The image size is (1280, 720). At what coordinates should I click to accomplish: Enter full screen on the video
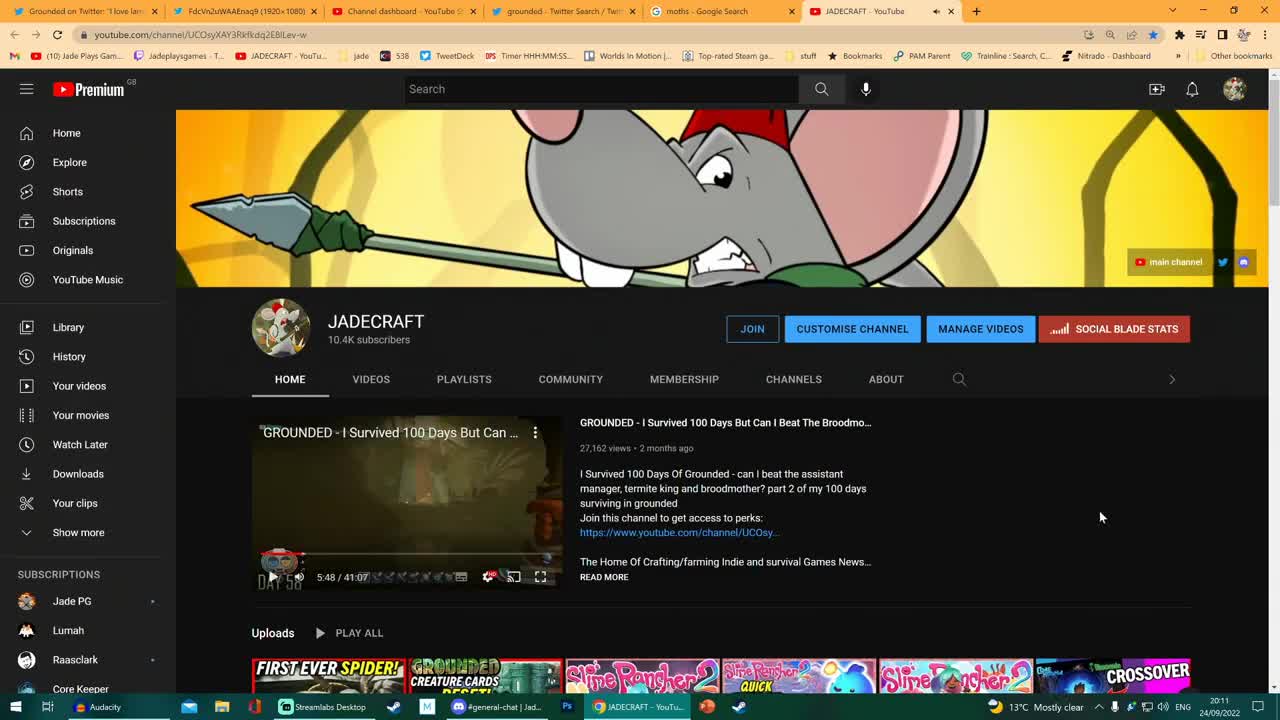coord(540,577)
